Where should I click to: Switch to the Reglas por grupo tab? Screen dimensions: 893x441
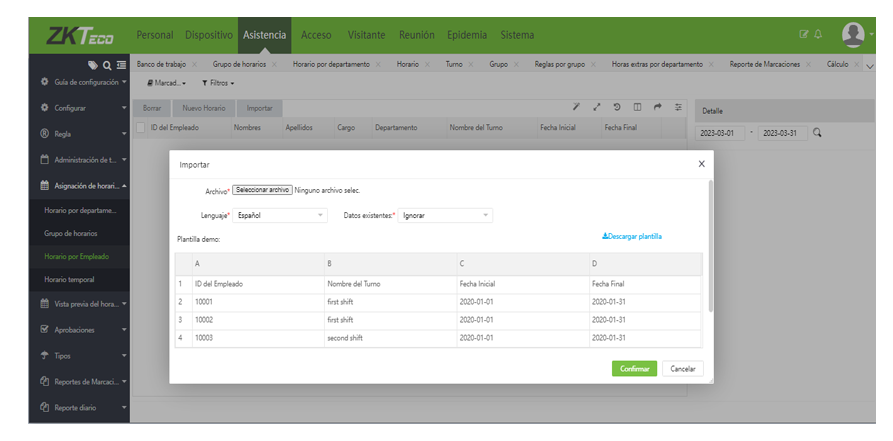tap(561, 64)
